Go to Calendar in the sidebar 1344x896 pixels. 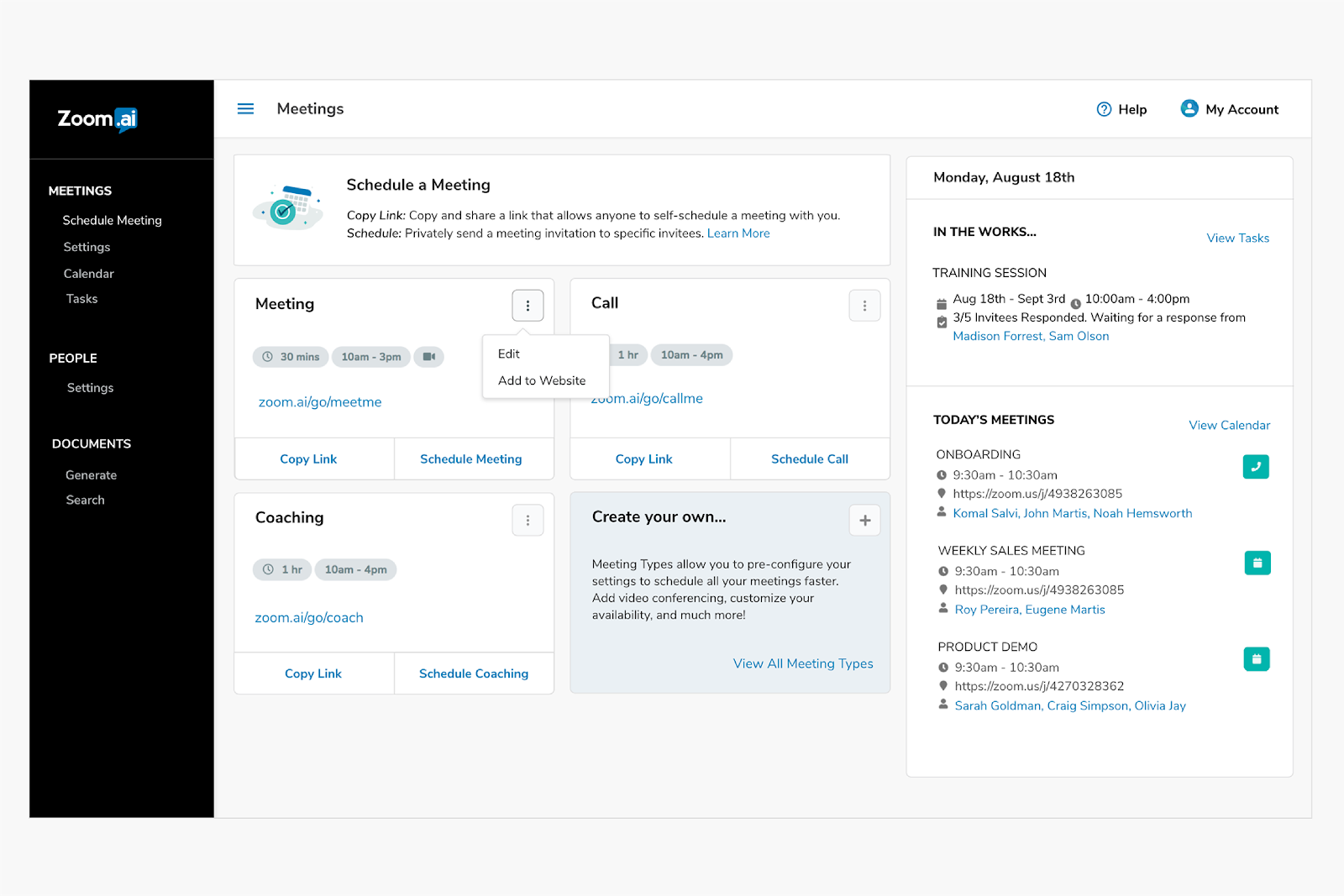88,274
